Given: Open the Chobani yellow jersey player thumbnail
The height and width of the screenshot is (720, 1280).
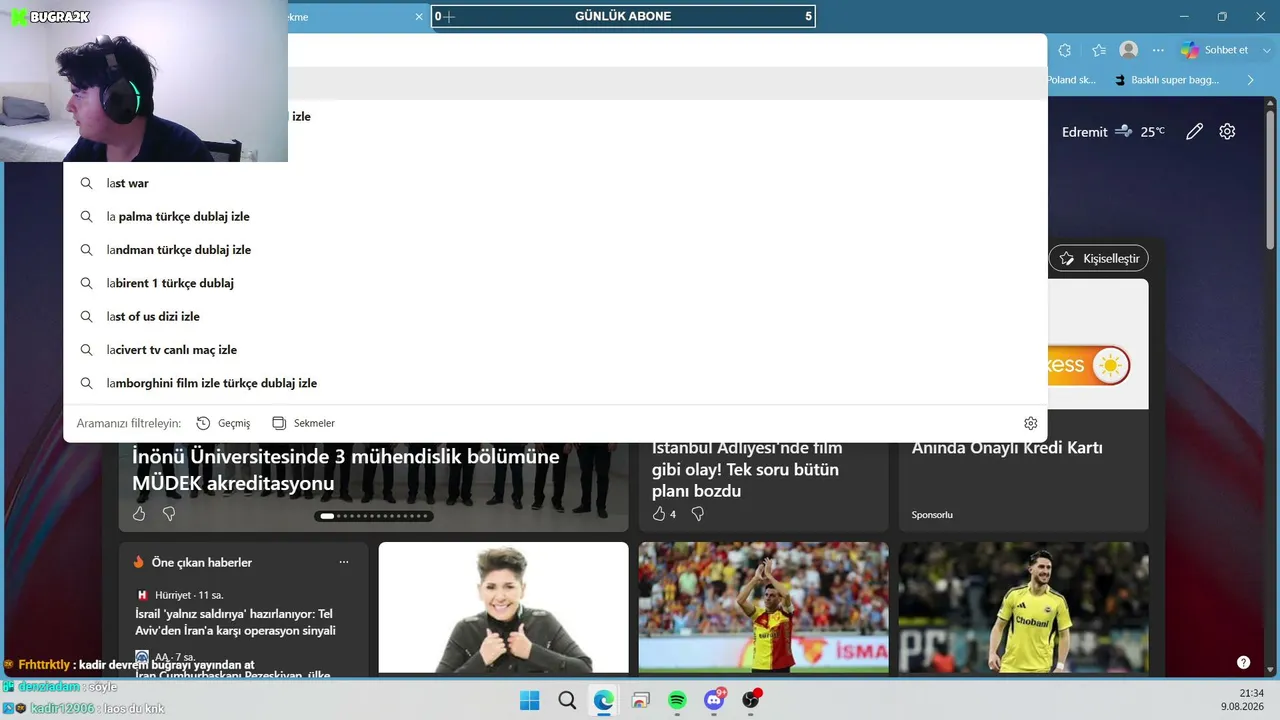Looking at the screenshot, I should click(1023, 608).
